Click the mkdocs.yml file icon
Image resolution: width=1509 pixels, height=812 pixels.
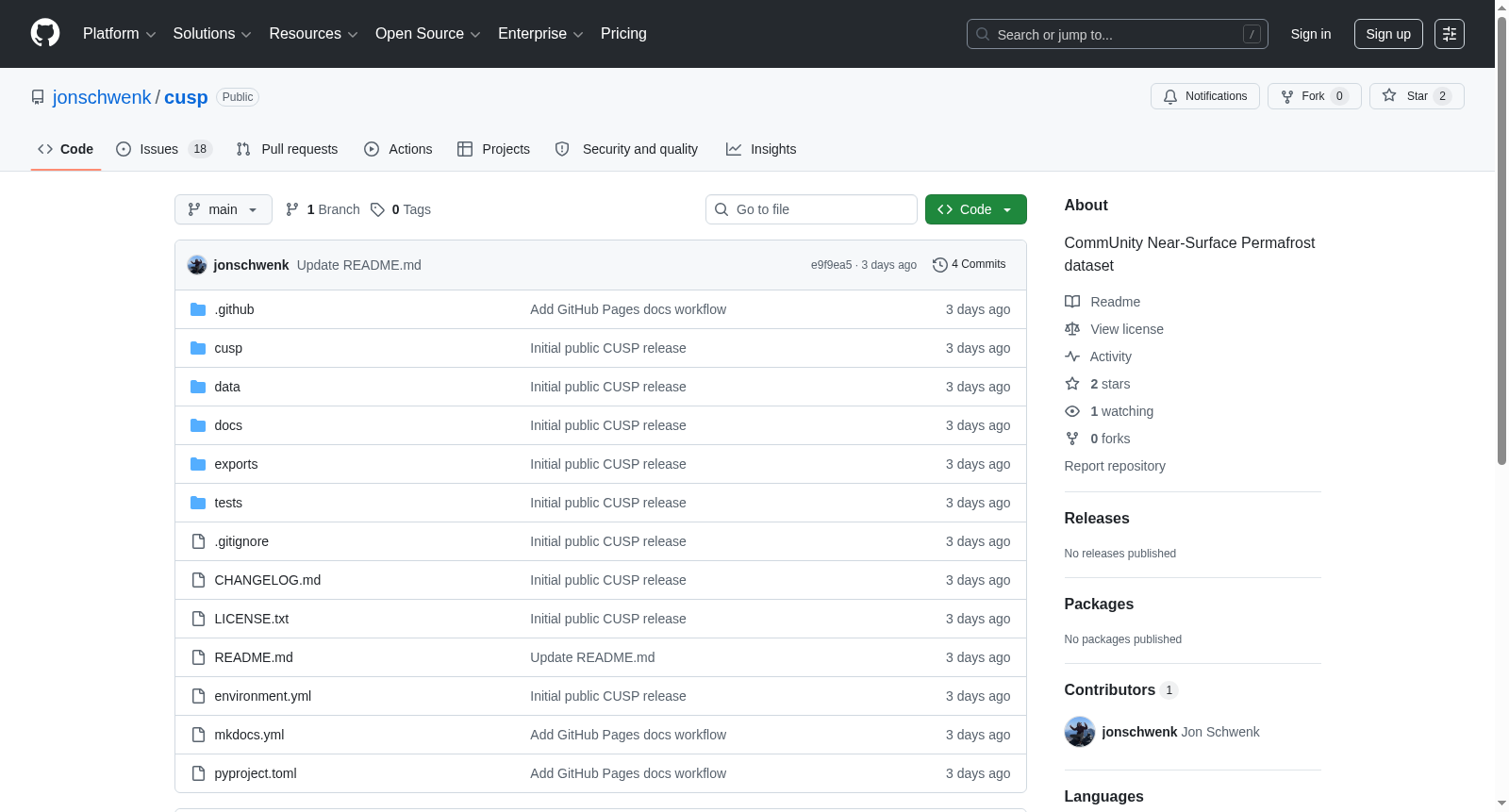coord(198,735)
